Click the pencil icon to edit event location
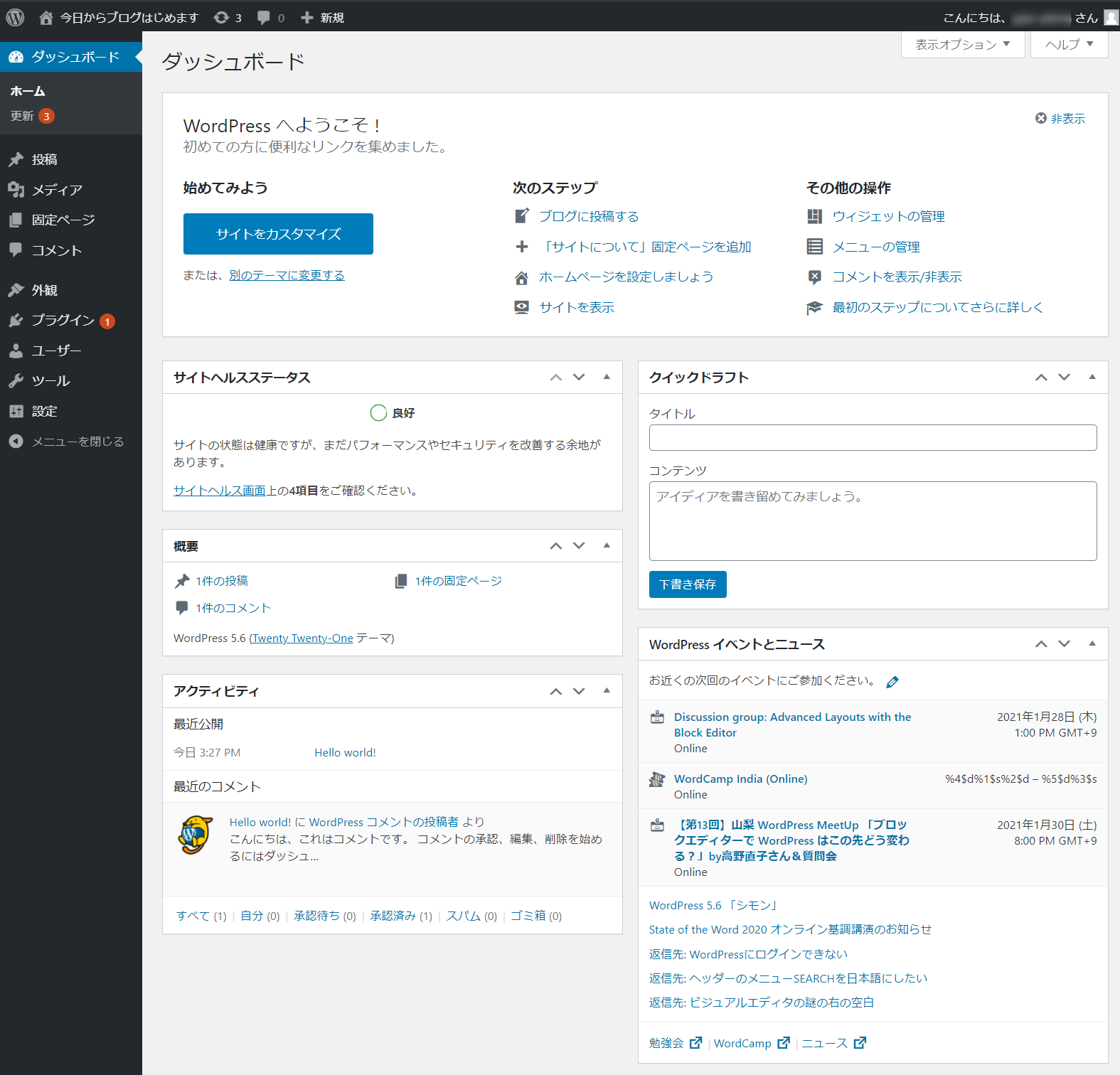This screenshot has height=1075, width=1120. click(892, 682)
